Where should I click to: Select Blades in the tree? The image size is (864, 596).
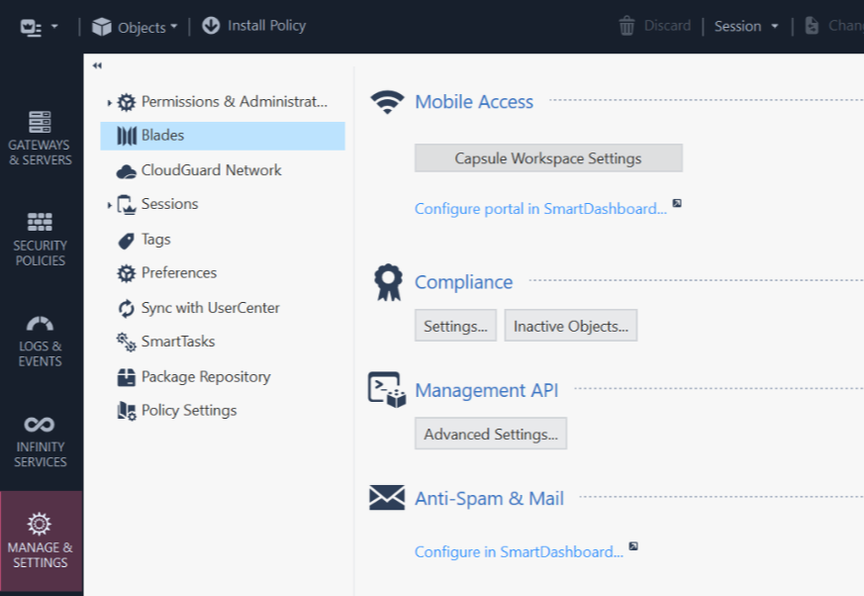(x=223, y=136)
